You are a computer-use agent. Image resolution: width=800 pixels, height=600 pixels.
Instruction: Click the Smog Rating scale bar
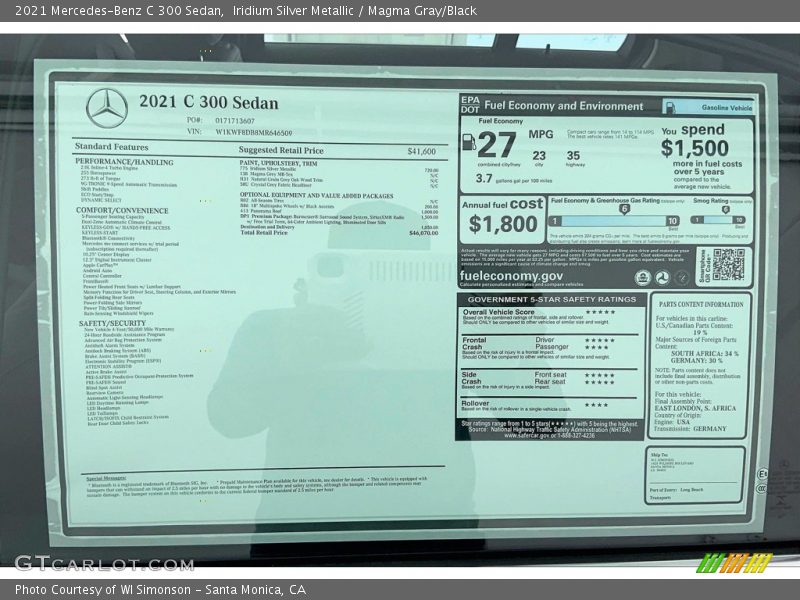(718, 220)
